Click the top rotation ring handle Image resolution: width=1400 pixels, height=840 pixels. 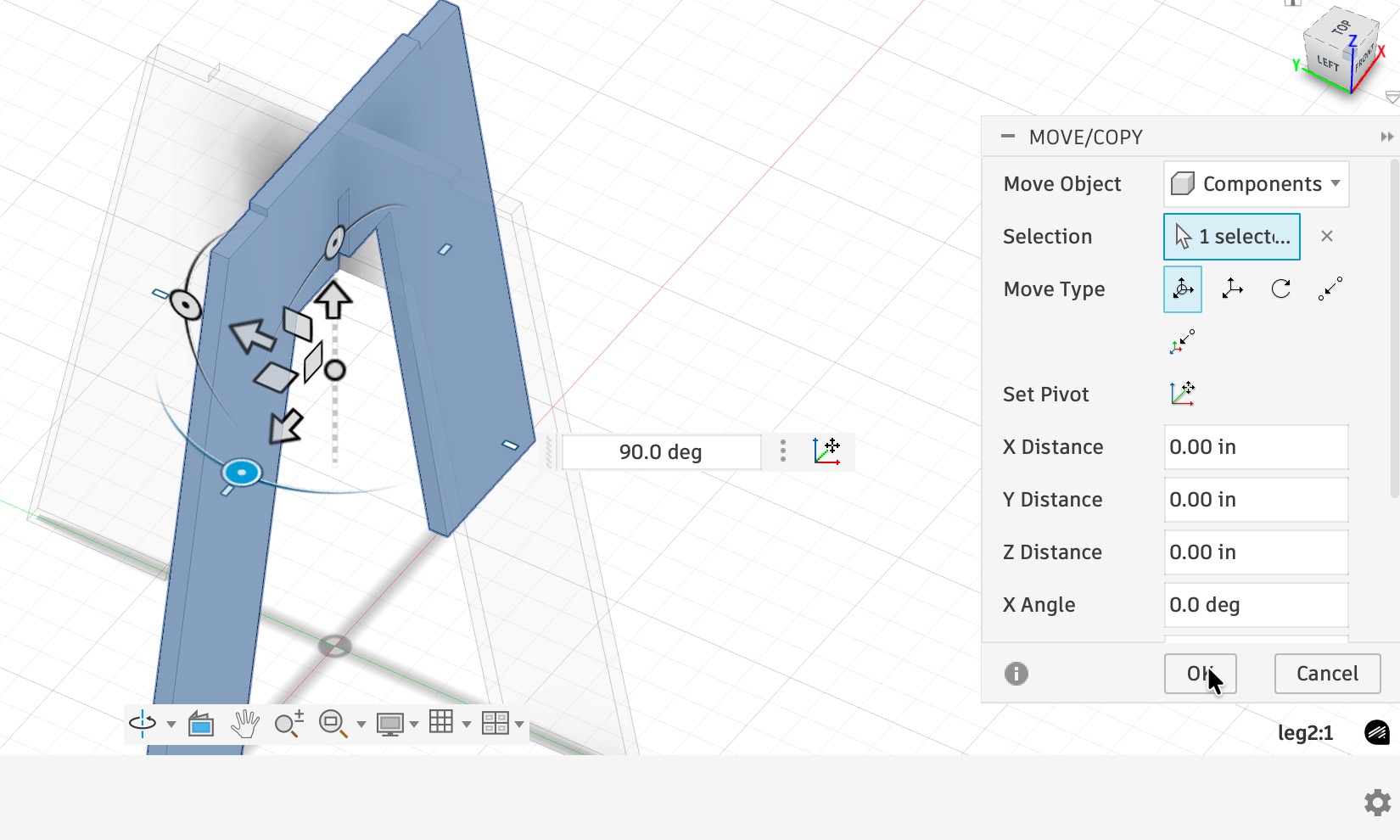335,242
